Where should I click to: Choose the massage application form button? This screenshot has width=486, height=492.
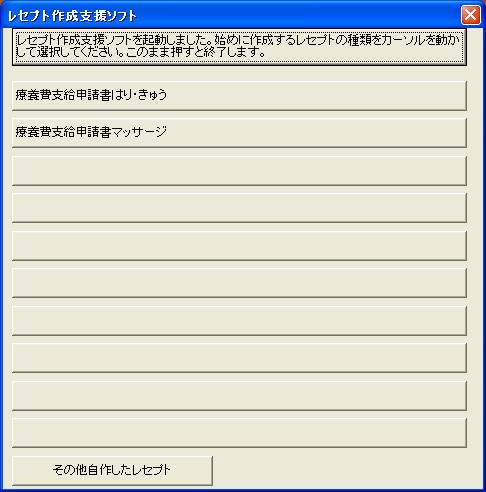[239, 133]
